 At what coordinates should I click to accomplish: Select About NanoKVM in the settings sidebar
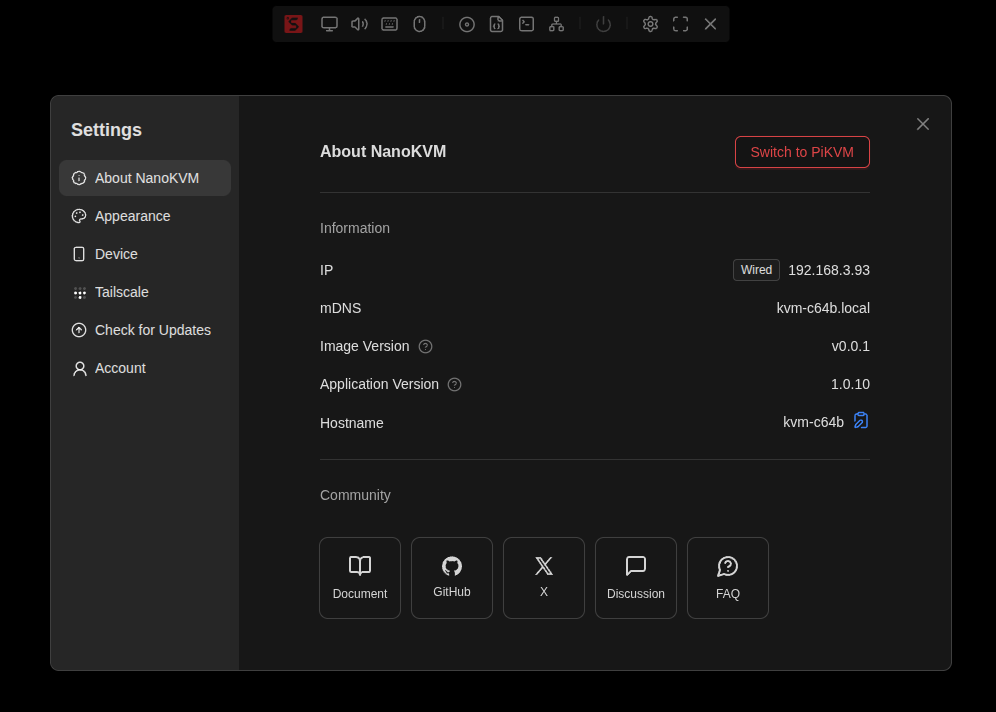[145, 178]
